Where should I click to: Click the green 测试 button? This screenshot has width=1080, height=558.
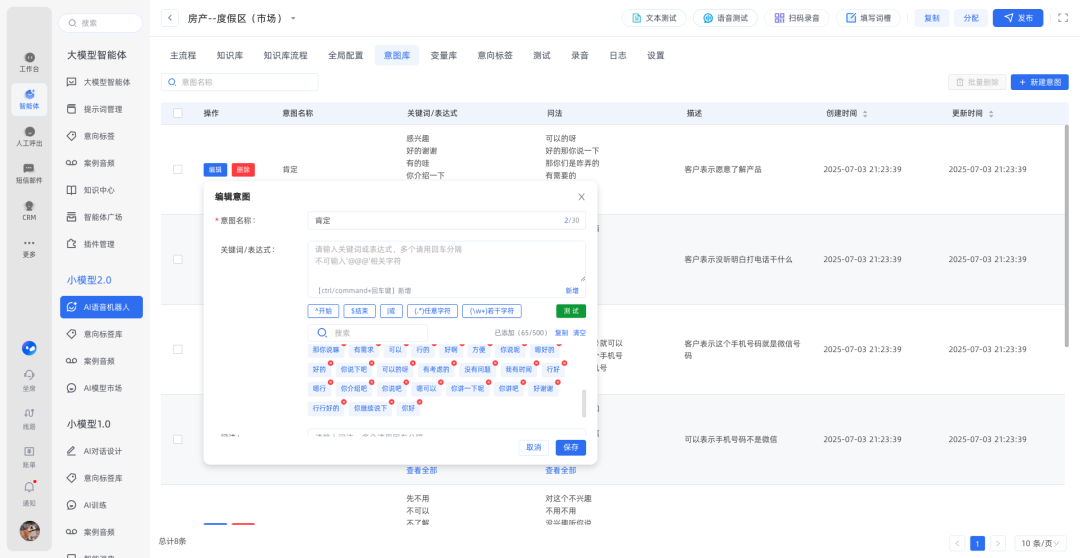[571, 311]
